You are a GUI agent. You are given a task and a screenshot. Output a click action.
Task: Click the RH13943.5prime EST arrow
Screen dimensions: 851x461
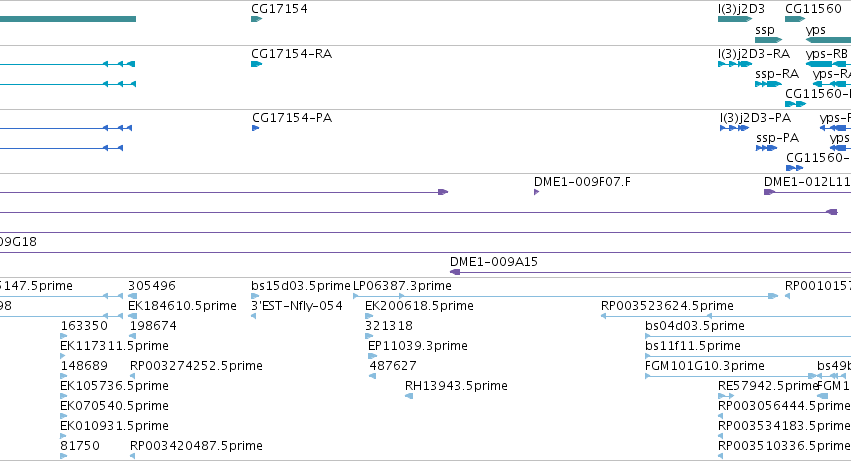[409, 396]
